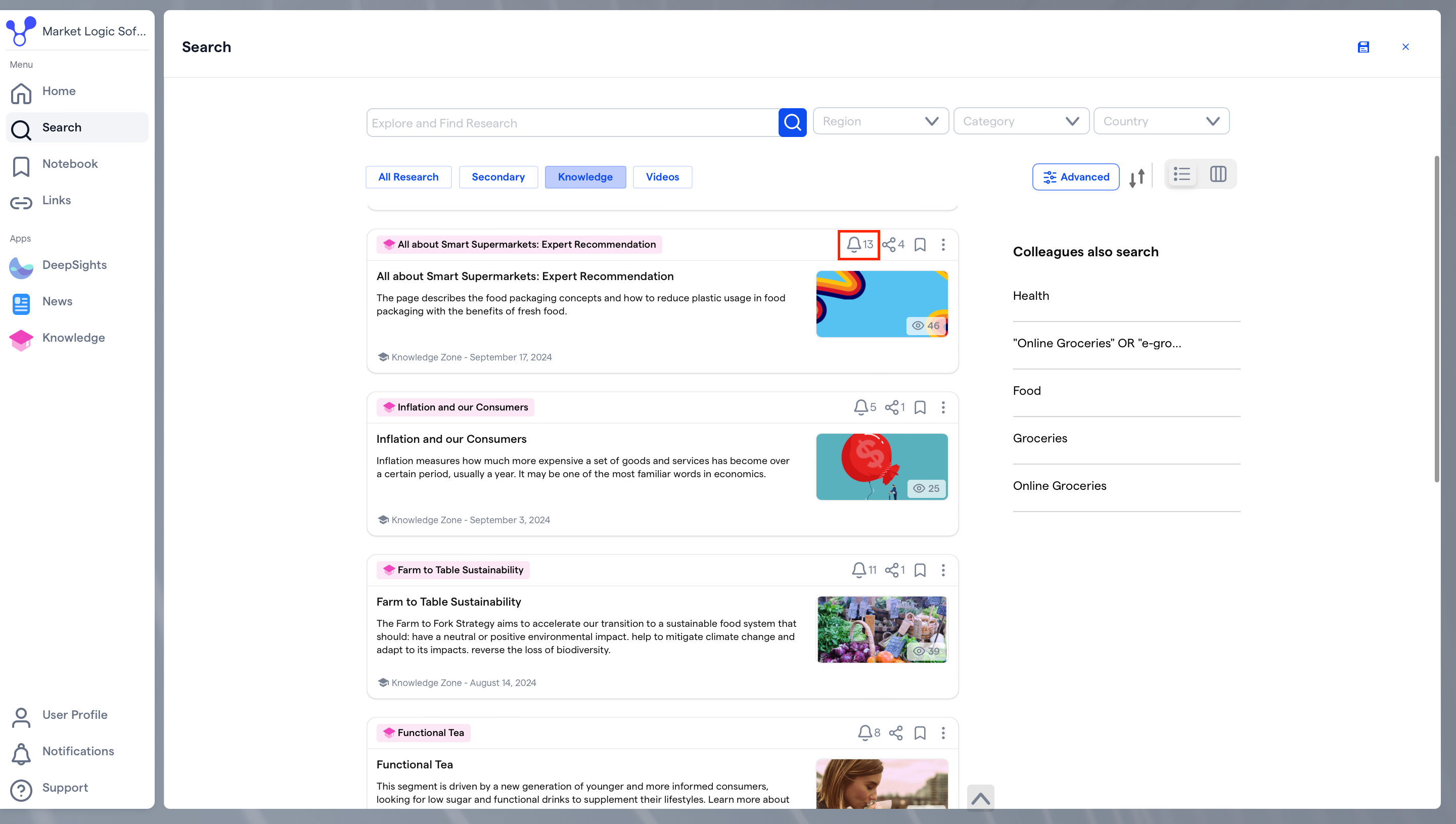Search for suggested term Online Groceries
1456x824 pixels.
(x=1059, y=486)
